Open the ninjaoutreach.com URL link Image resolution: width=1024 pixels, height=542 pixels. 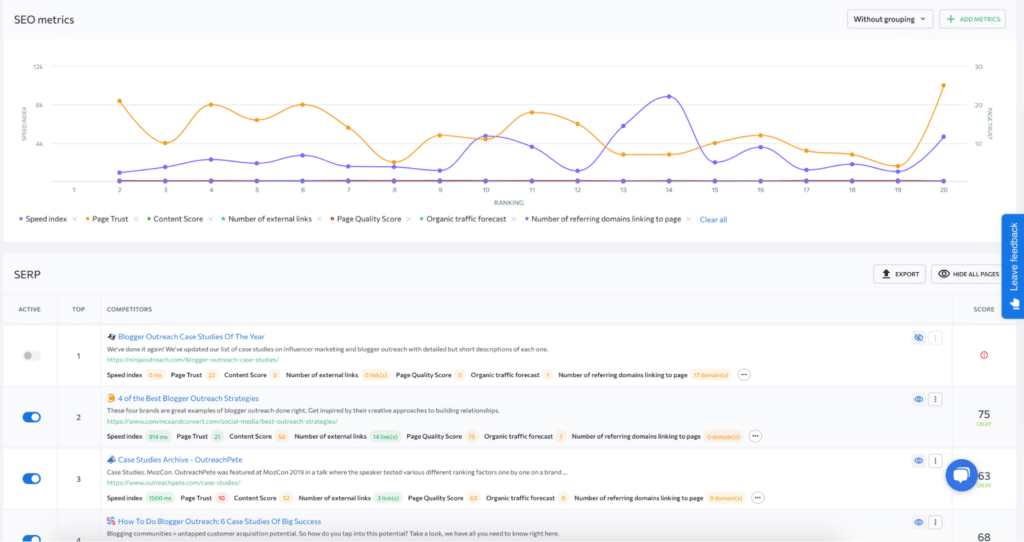(x=193, y=360)
